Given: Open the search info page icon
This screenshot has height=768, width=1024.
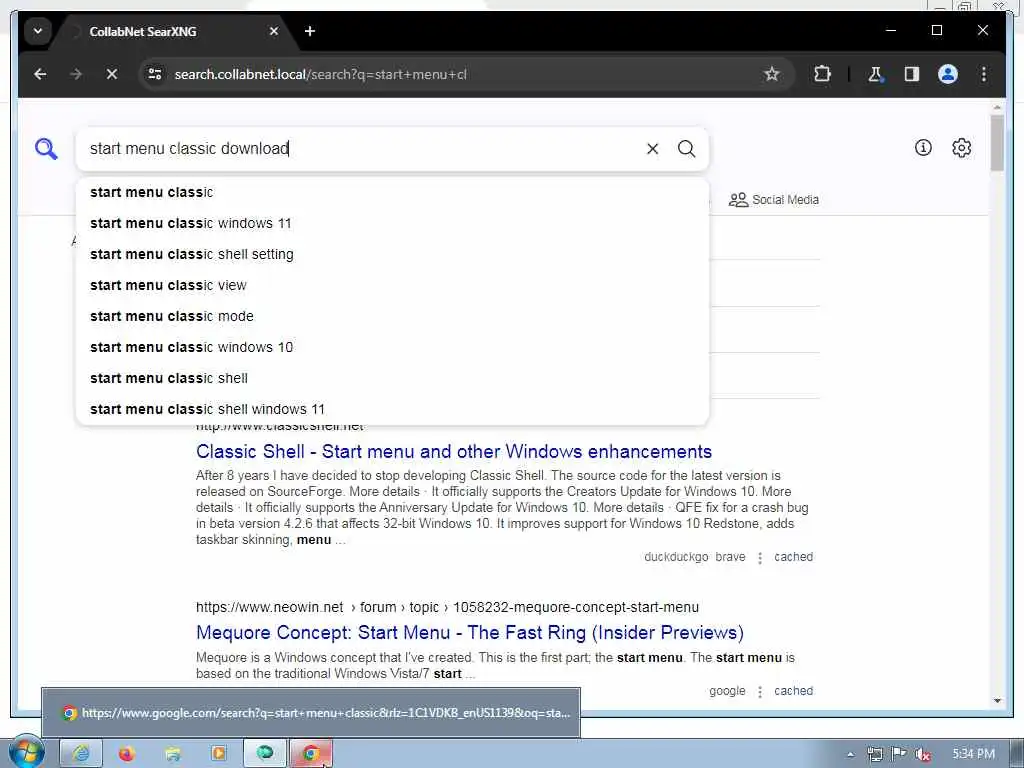Looking at the screenshot, I should (923, 148).
